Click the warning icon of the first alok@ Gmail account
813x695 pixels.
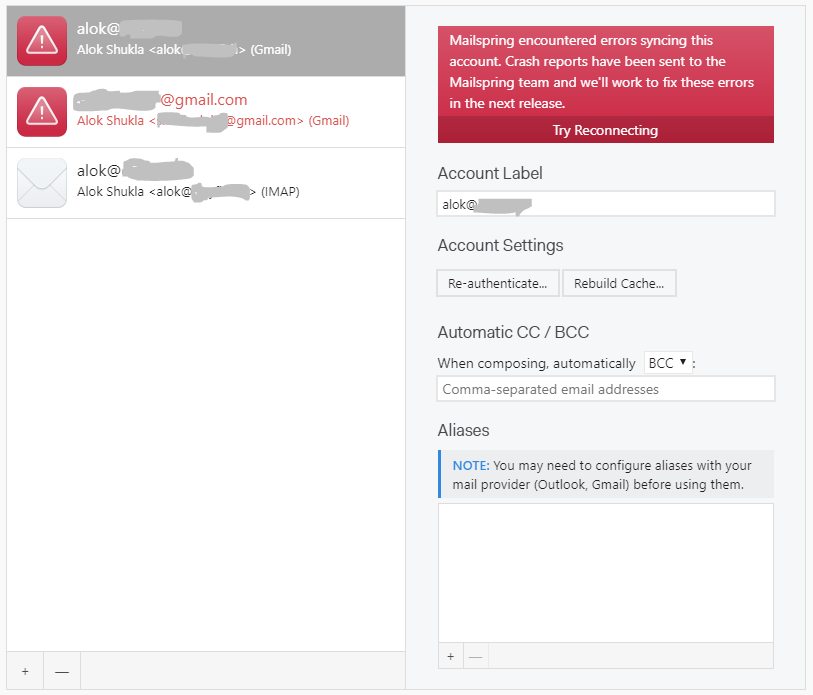[42, 41]
